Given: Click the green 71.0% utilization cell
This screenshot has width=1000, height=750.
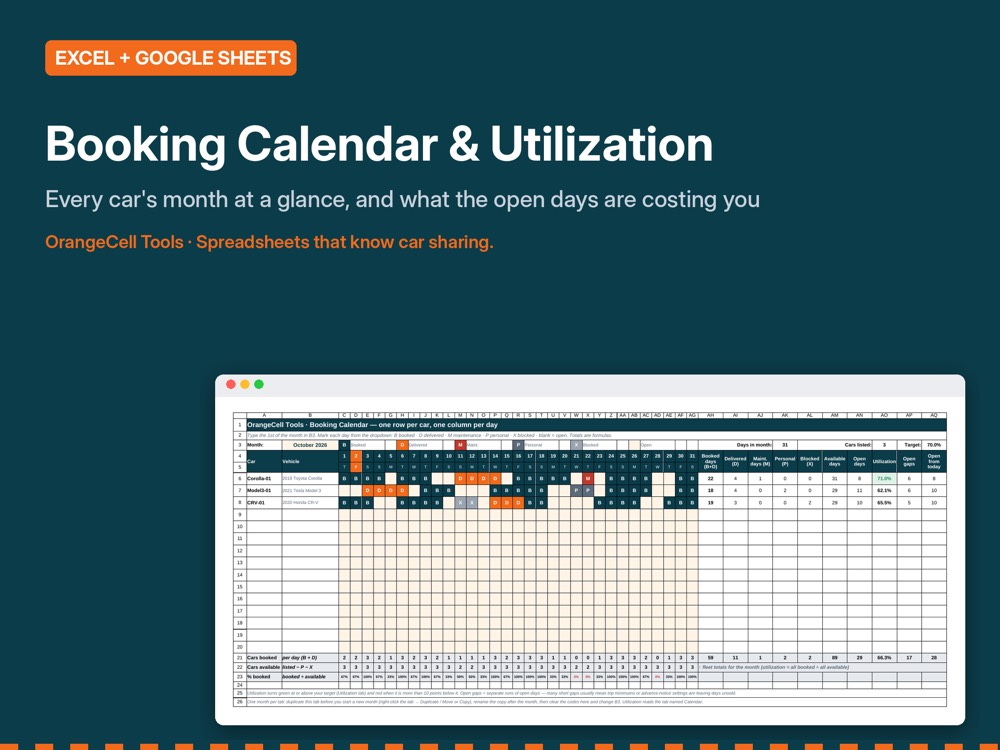Looking at the screenshot, I should (884, 478).
